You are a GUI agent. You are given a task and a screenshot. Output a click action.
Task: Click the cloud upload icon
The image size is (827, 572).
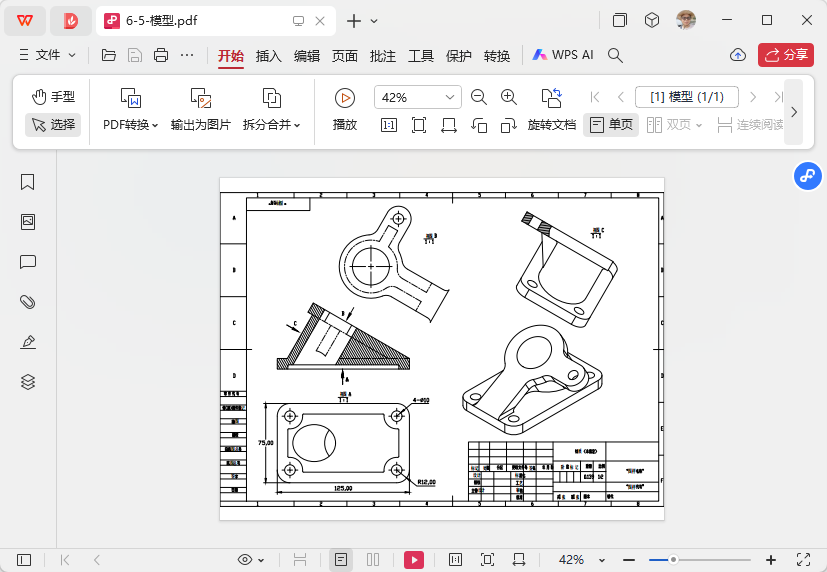[737, 55]
